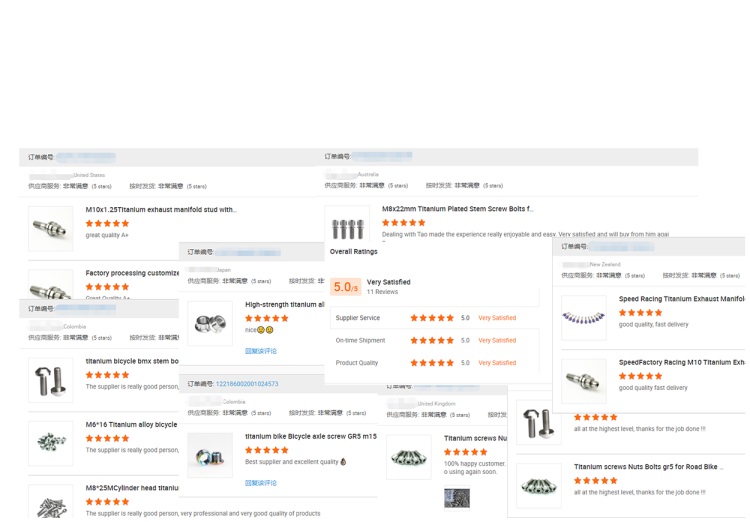Open the M10x1.25 Titanium exhaust manifold stud title
Image resolution: width=750 pixels, height=522 pixels.
pos(161,210)
